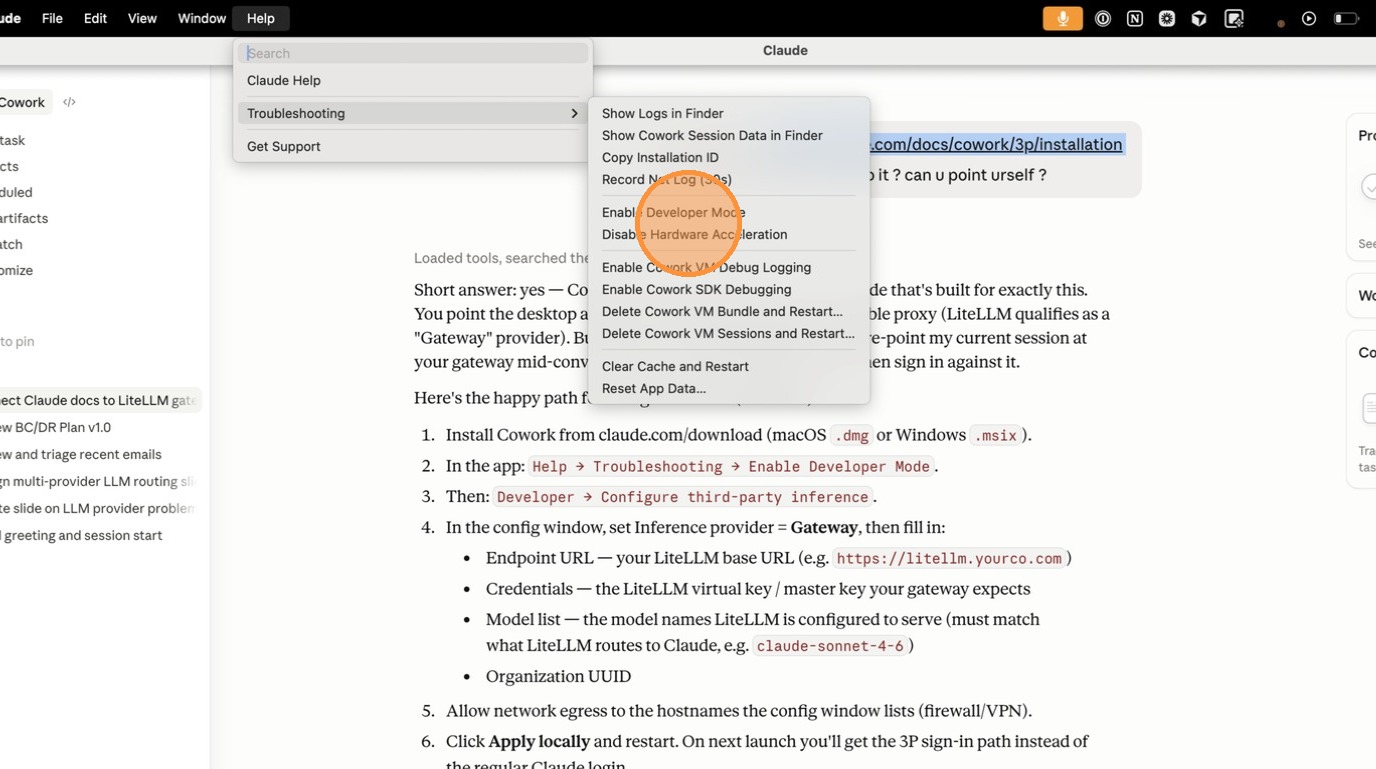Open the LLM provider problem slide conversation
This screenshot has height=769, width=1376.
(98, 508)
